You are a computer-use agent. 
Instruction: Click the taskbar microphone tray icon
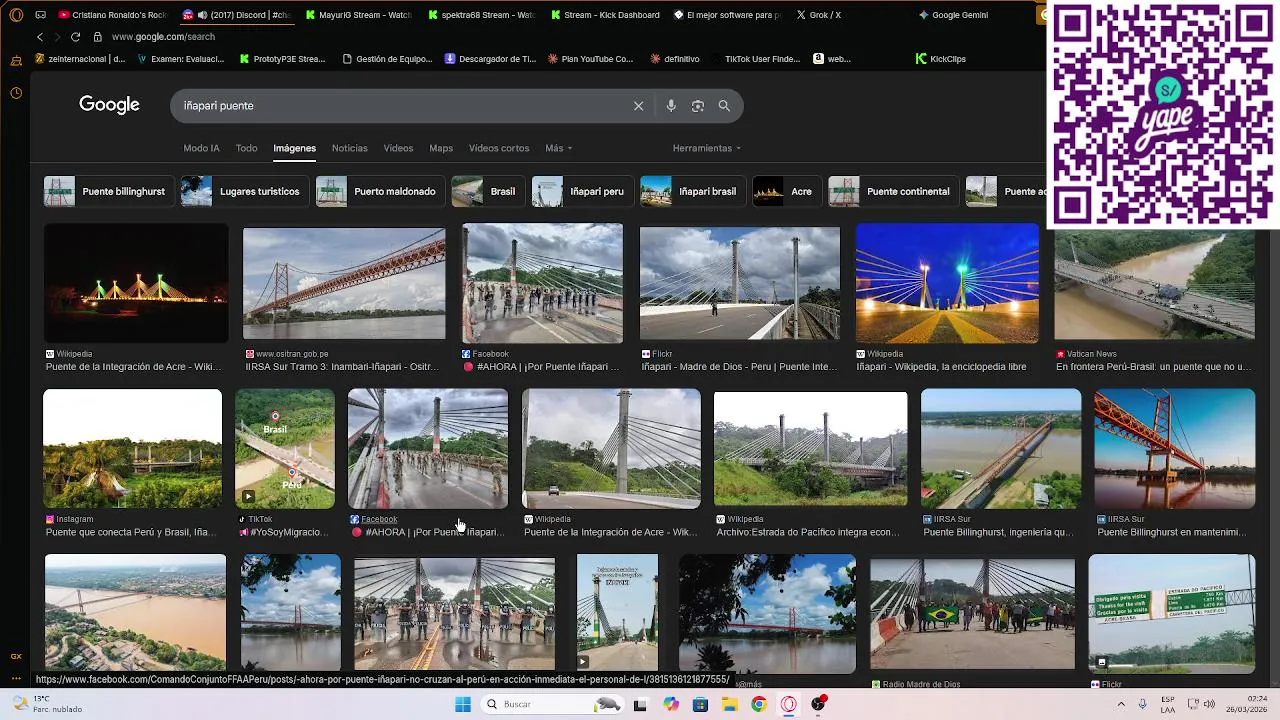(1142, 704)
